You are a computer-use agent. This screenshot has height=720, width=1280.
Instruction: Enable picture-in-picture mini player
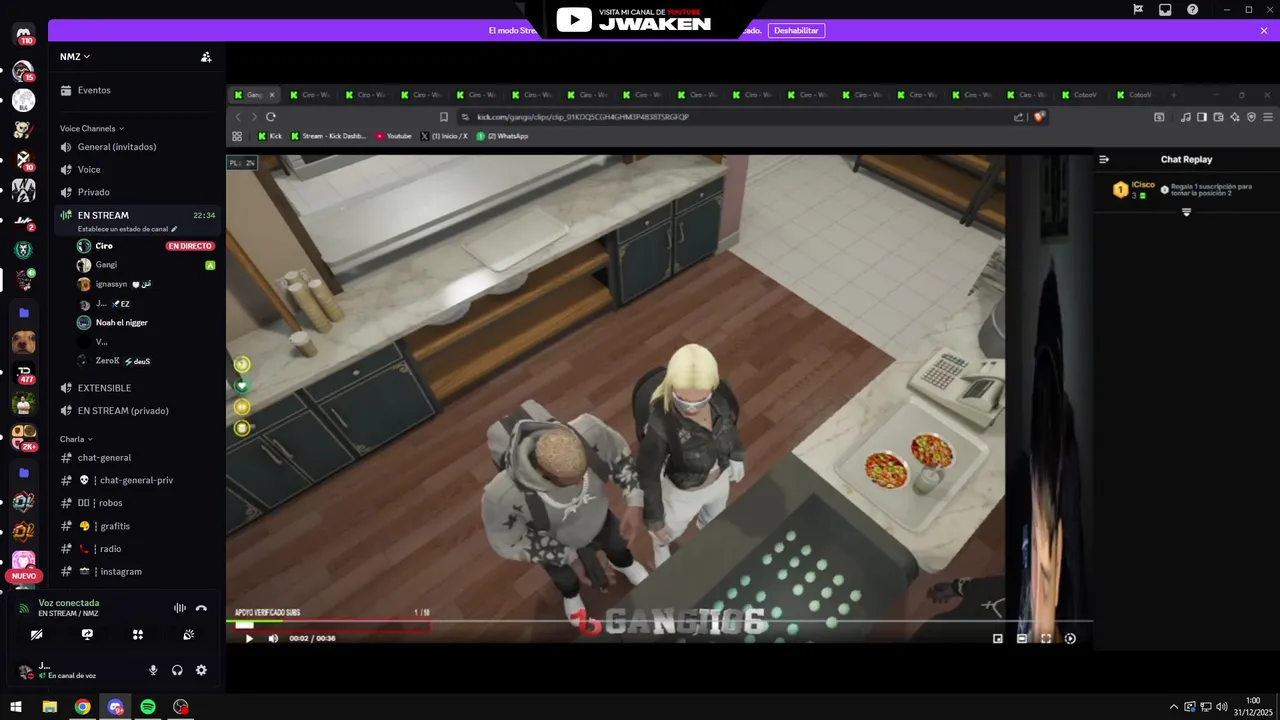pyautogui.click(x=998, y=638)
